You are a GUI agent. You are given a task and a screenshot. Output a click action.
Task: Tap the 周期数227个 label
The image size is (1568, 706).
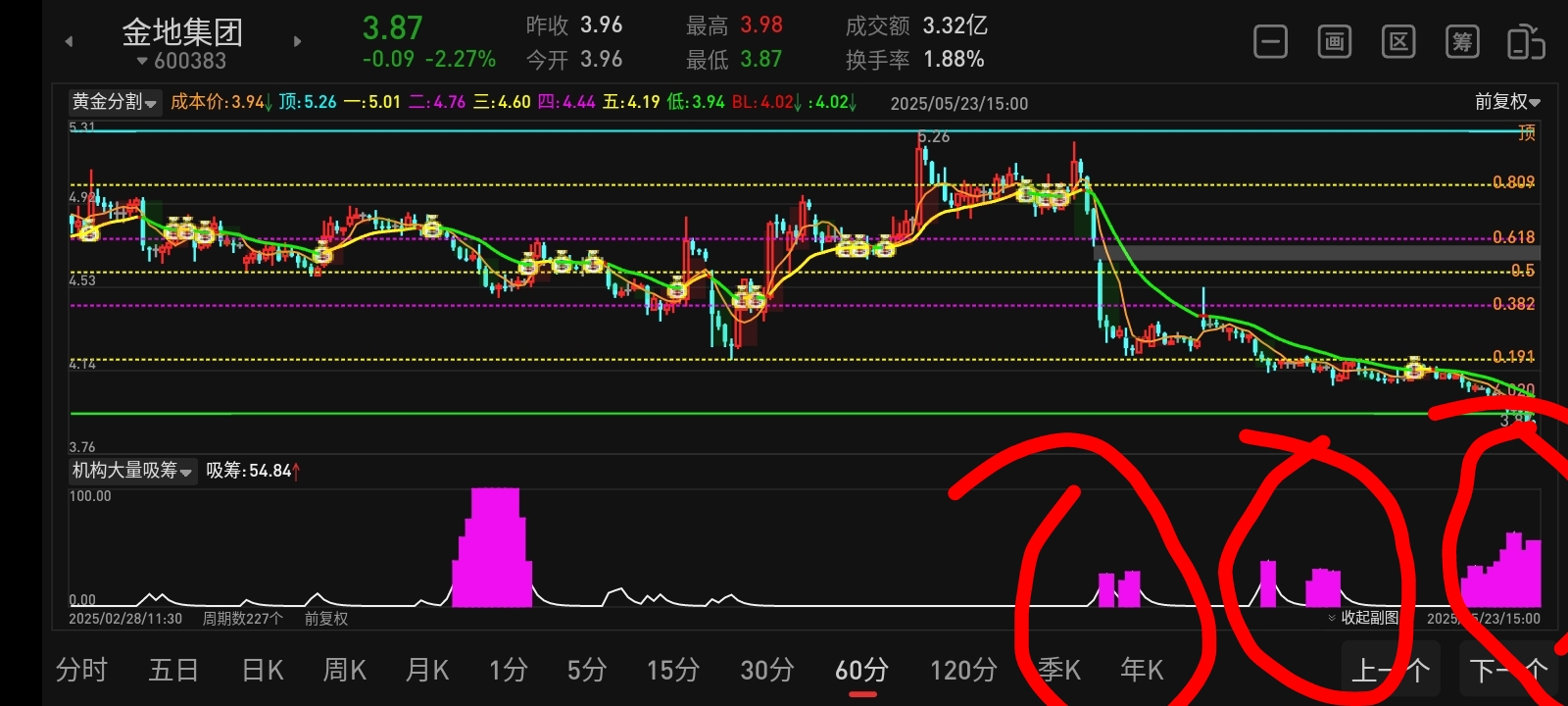click(x=243, y=619)
